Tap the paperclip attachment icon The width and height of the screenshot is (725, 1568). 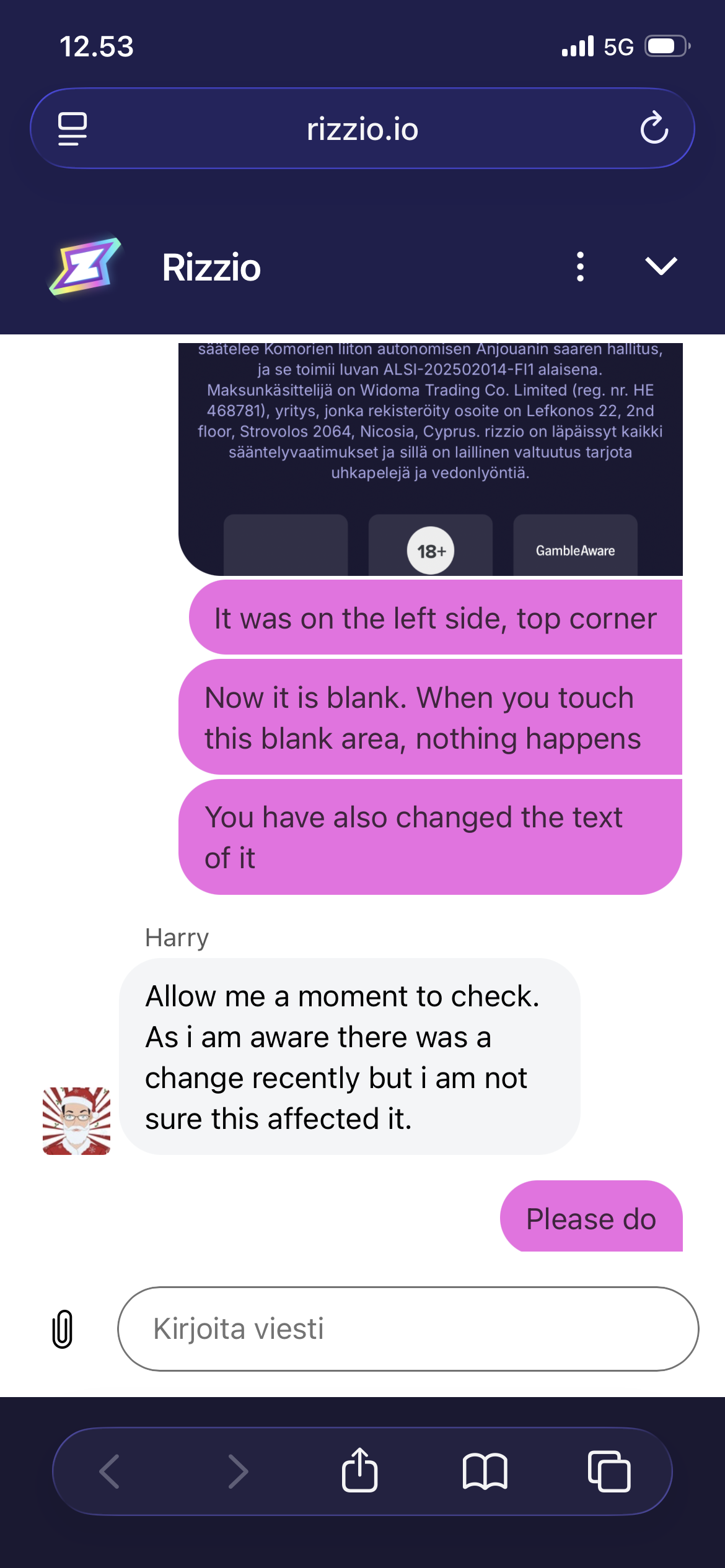(x=63, y=1329)
